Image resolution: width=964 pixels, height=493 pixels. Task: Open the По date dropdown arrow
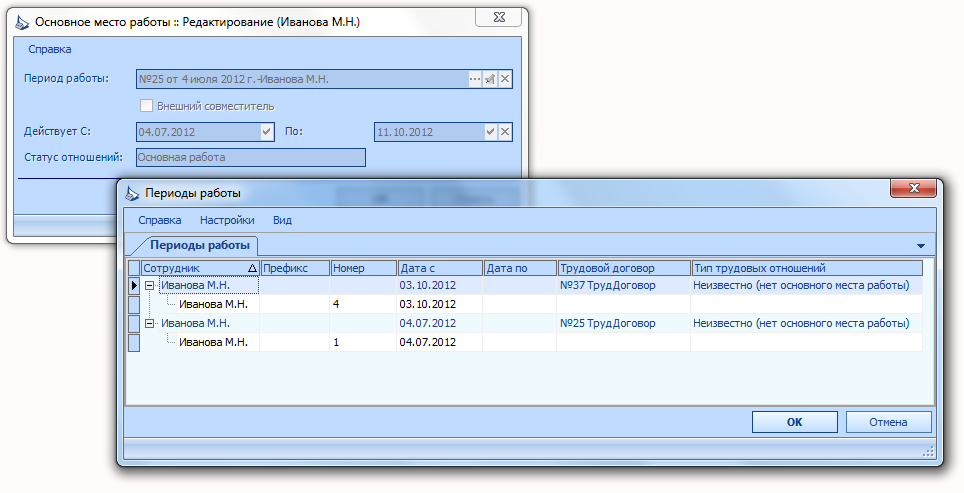tap(490, 132)
